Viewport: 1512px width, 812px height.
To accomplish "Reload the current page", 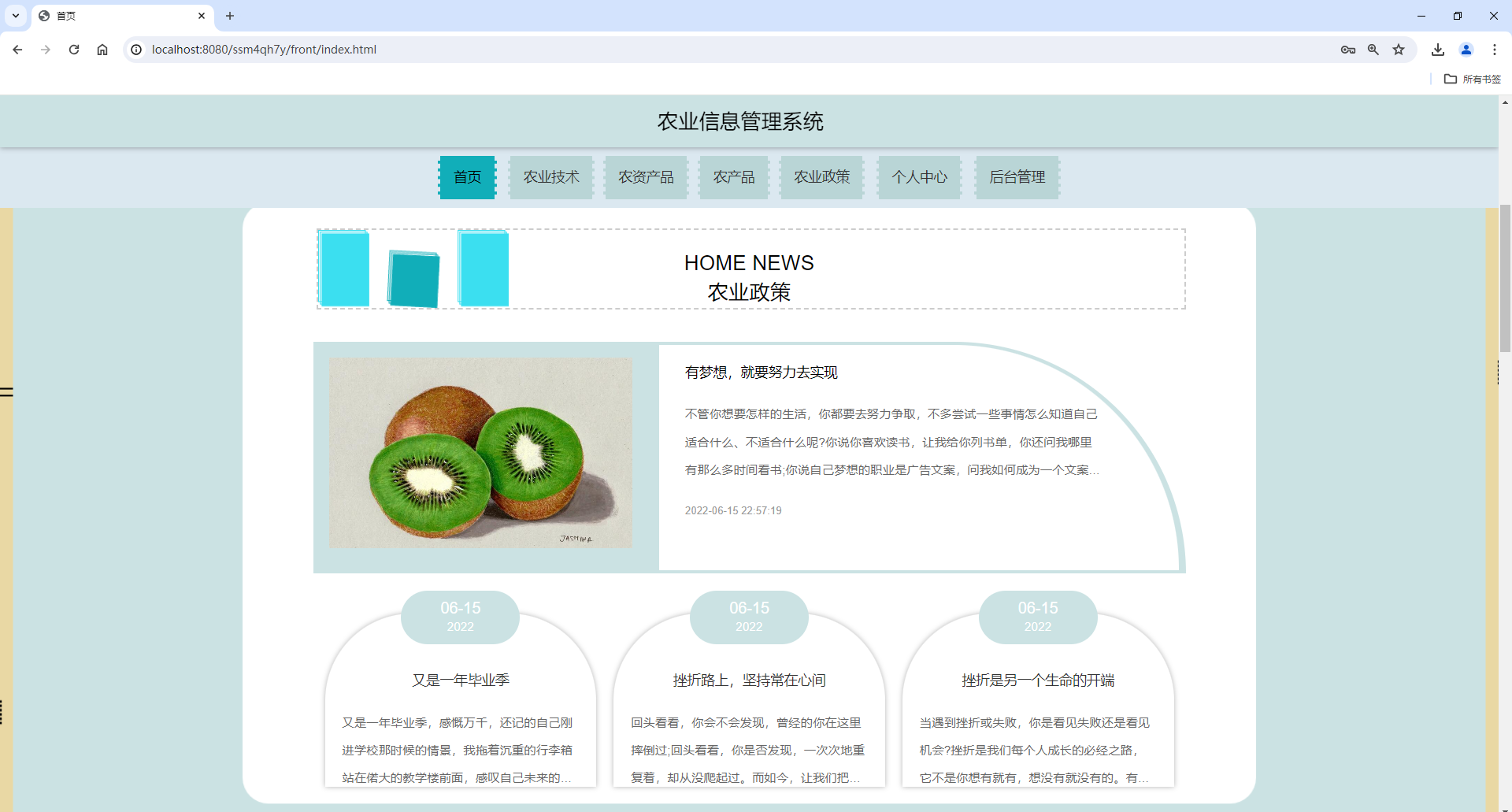I will [73, 49].
